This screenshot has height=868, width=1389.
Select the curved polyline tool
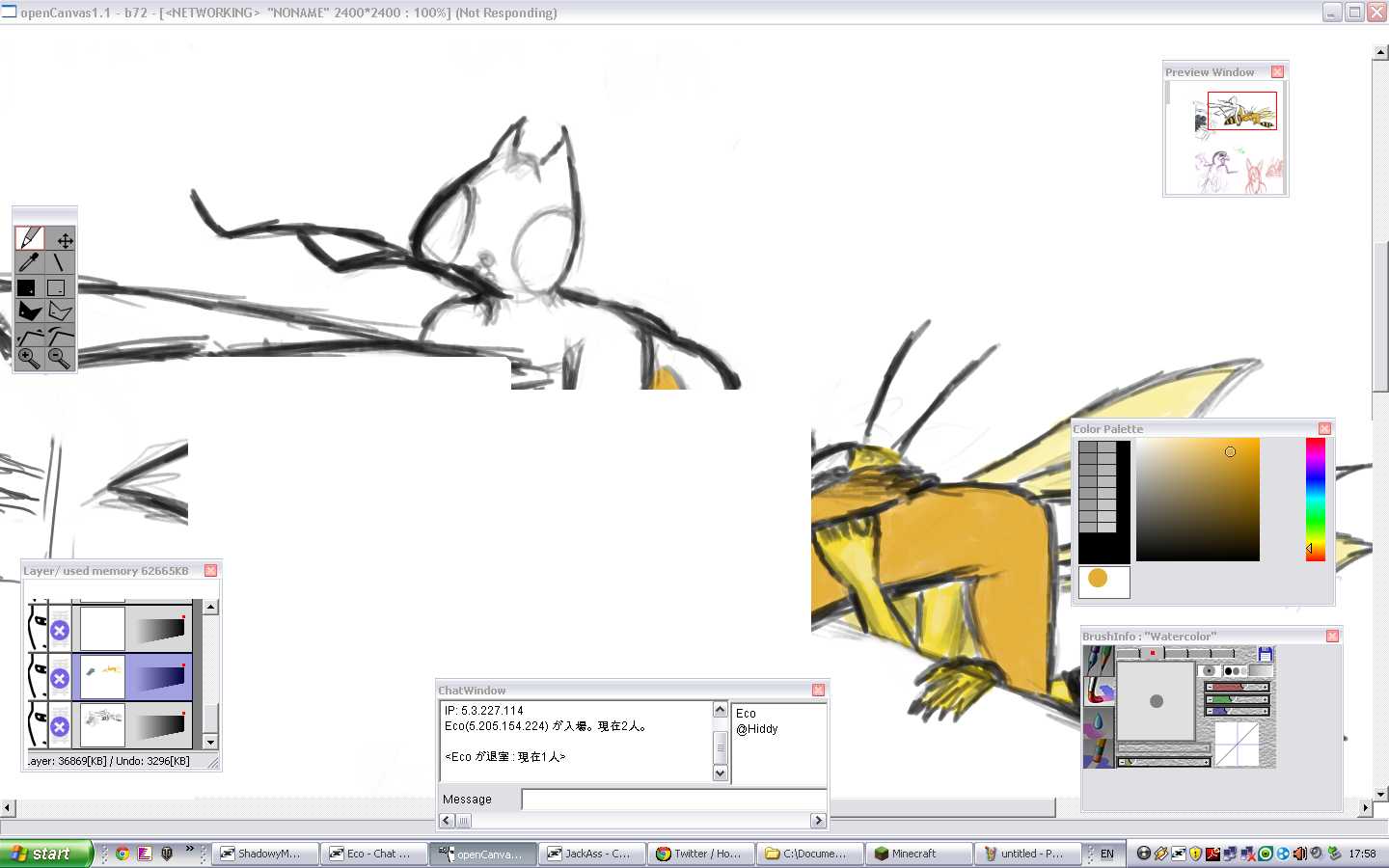(61, 335)
